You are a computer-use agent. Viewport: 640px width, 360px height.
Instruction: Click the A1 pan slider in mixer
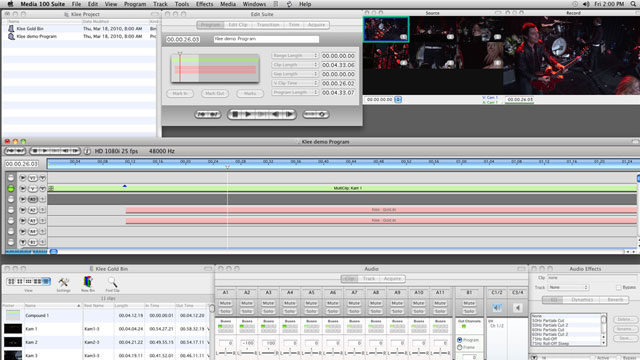226,352
